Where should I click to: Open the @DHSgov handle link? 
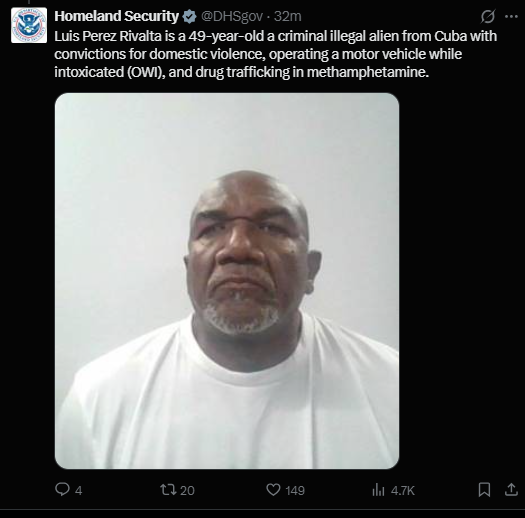[232, 16]
